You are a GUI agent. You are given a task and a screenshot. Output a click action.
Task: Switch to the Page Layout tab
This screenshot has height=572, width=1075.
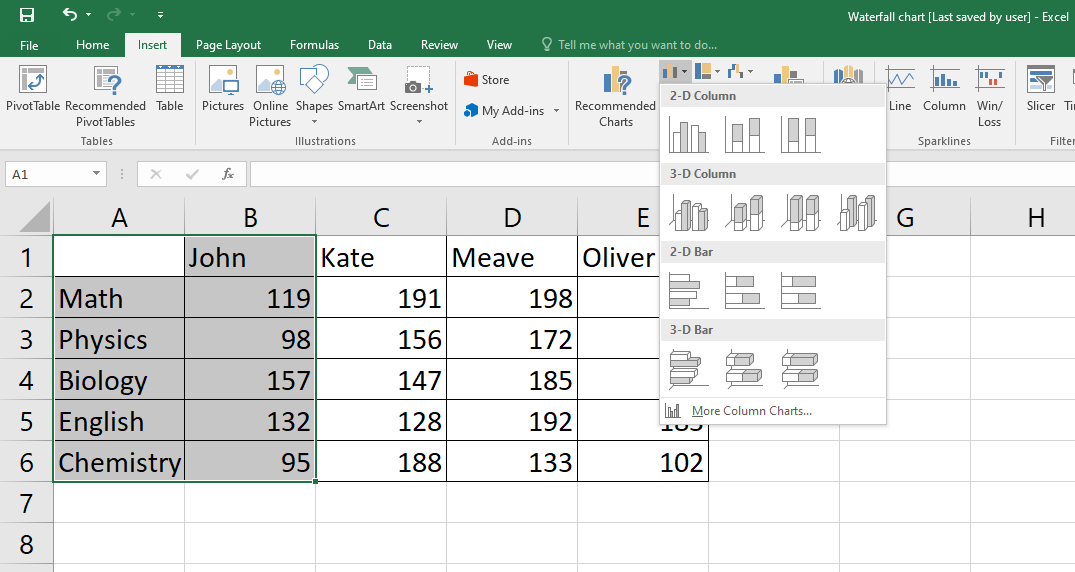(x=228, y=45)
